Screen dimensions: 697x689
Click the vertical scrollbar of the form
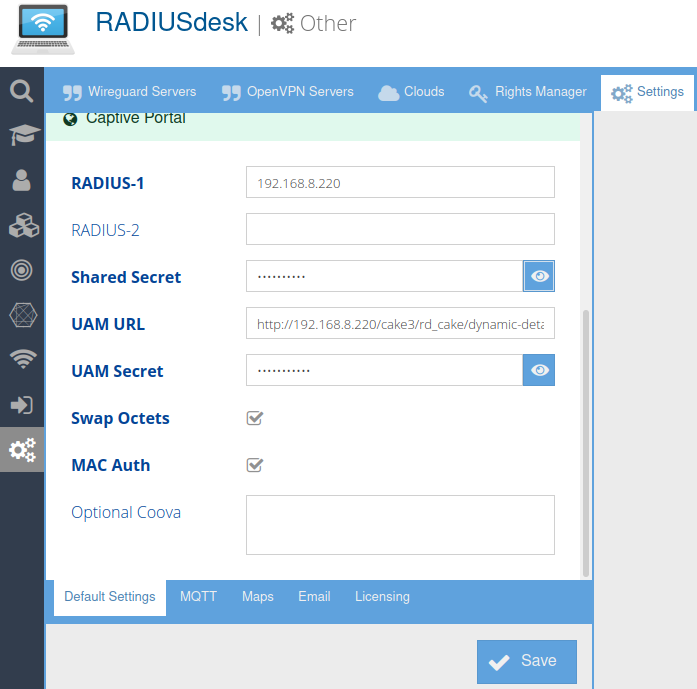(586, 443)
